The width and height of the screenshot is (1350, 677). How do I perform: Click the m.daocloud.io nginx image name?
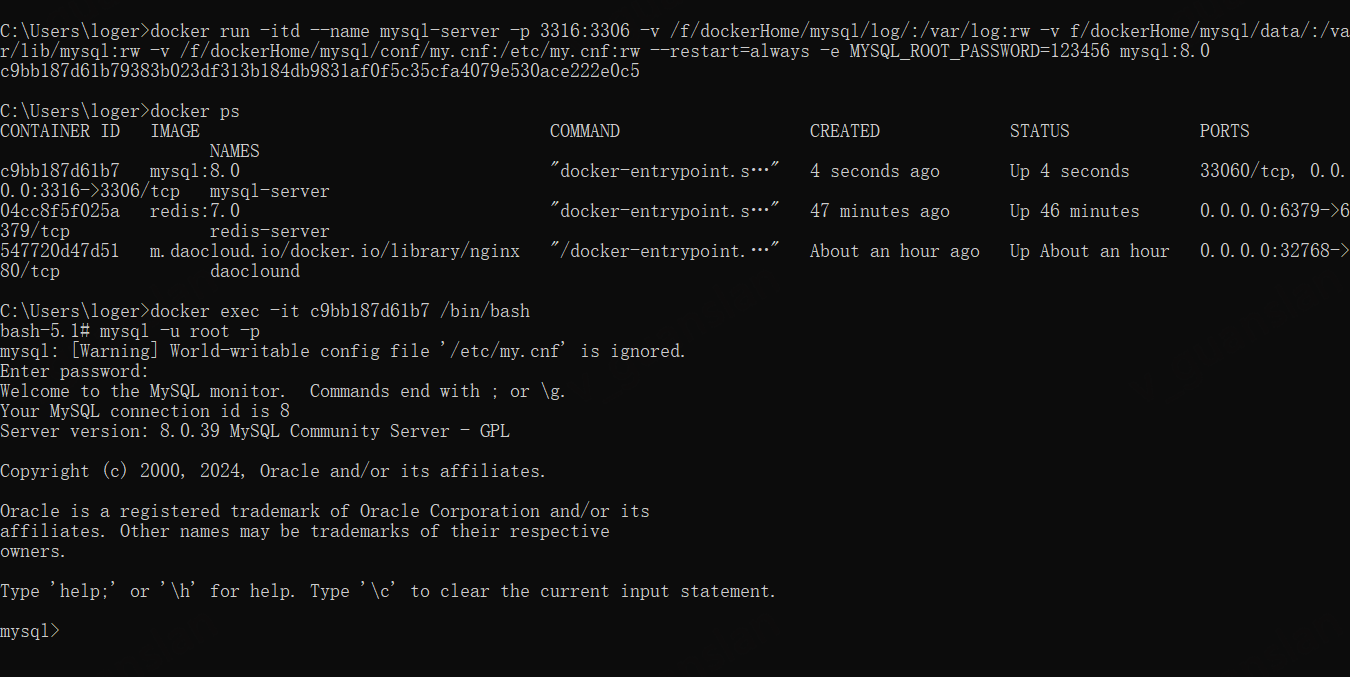[x=335, y=251]
